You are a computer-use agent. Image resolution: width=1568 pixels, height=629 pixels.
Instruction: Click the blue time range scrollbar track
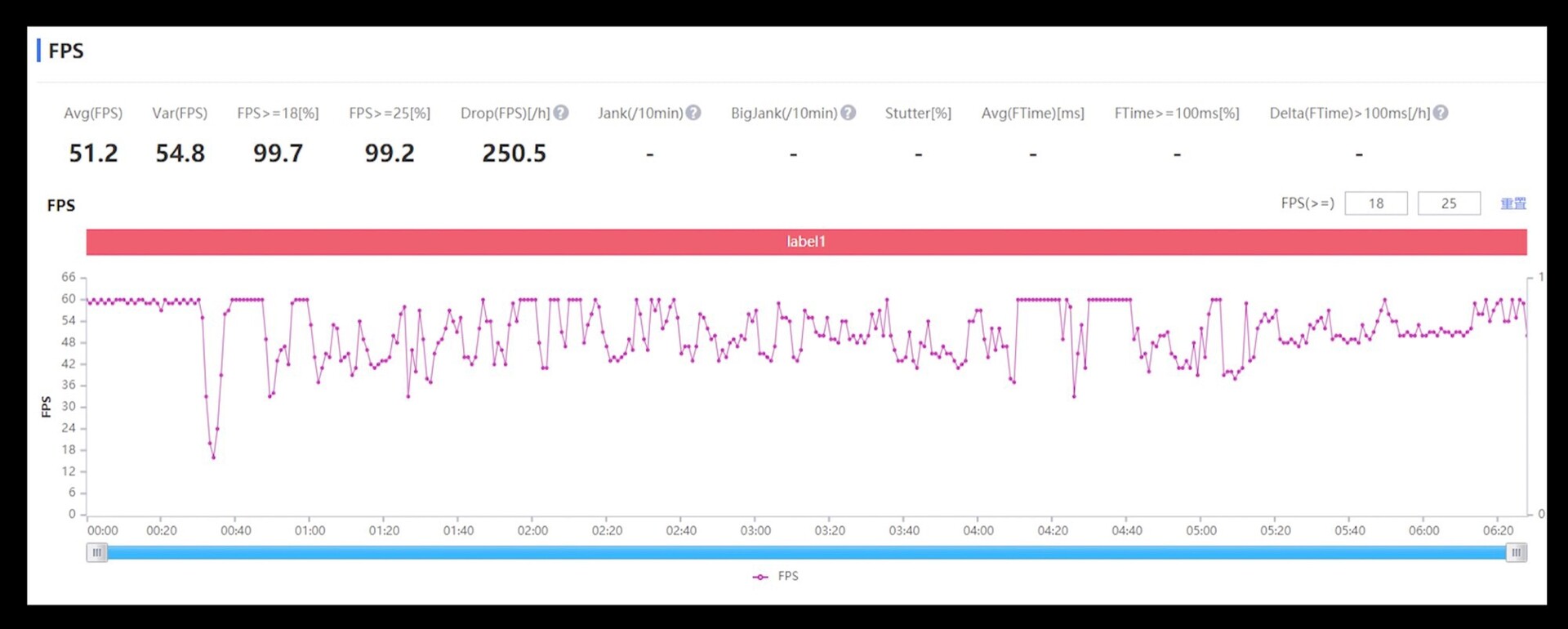pyautogui.click(x=806, y=553)
